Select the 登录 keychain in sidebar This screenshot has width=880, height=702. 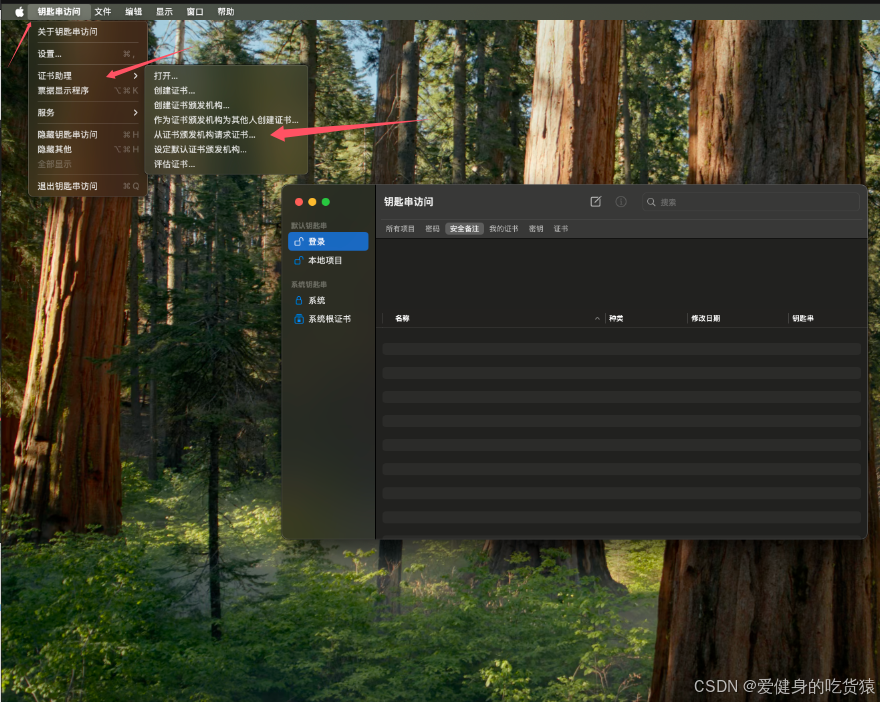click(328, 242)
